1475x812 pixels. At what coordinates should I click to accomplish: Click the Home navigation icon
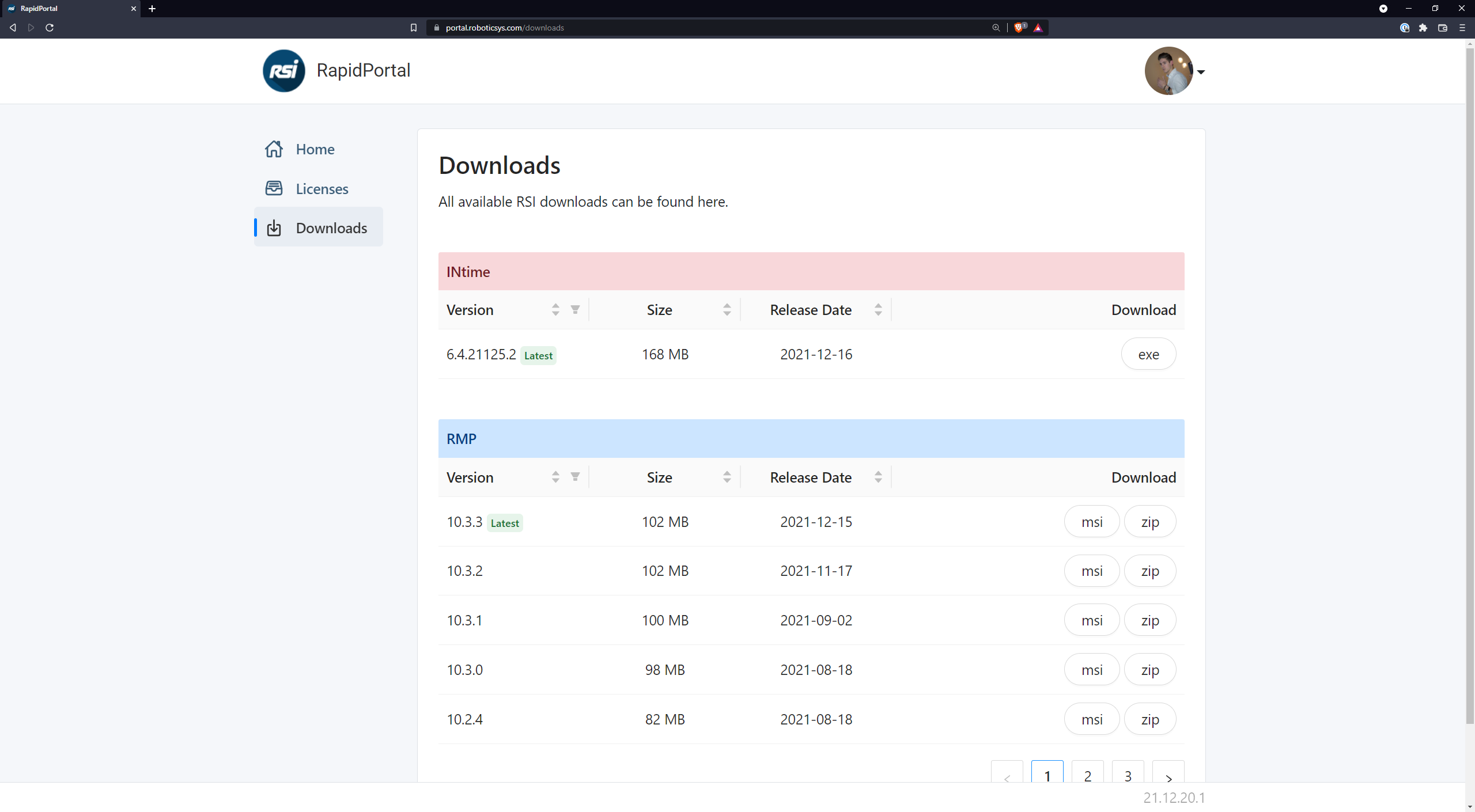tap(275, 149)
